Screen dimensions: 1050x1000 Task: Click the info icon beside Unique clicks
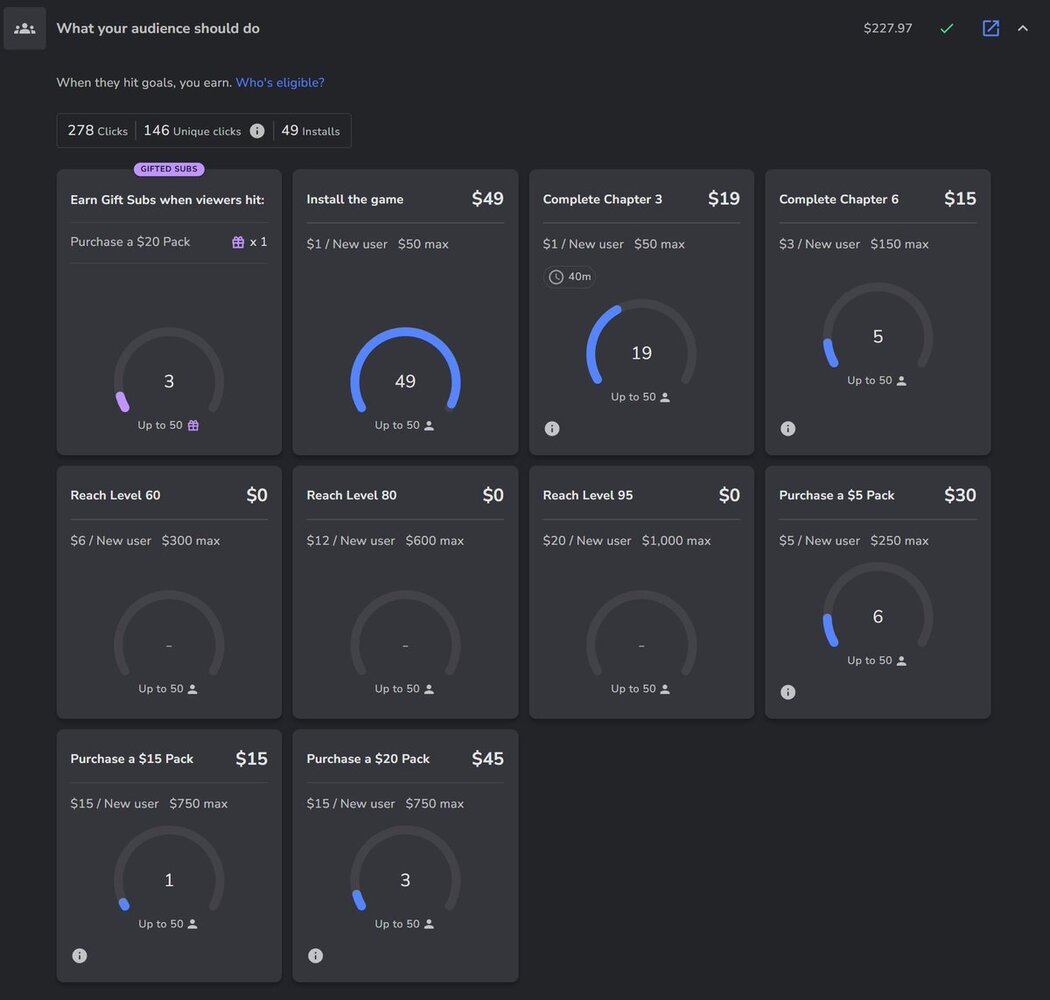click(257, 131)
